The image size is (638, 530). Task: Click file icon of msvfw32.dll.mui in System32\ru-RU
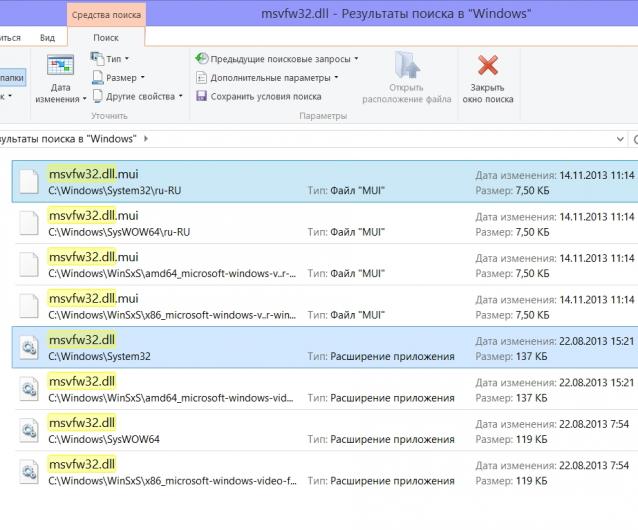coord(29,181)
